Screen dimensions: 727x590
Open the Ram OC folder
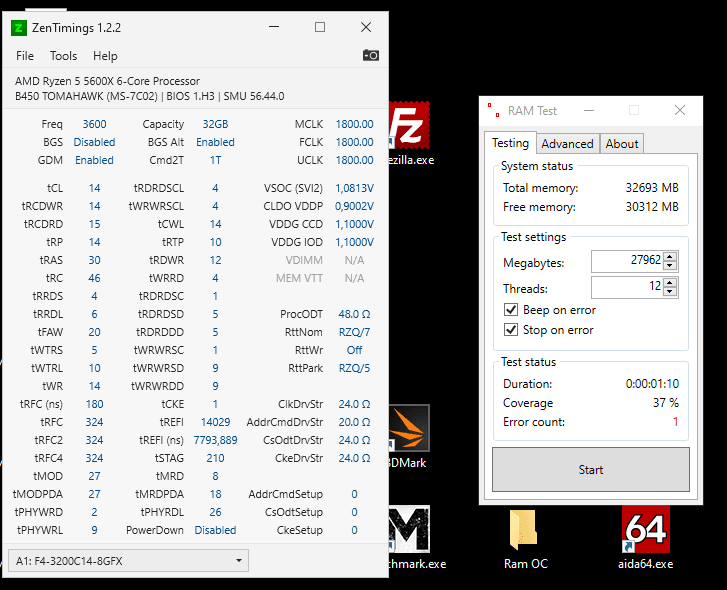pyautogui.click(x=525, y=538)
